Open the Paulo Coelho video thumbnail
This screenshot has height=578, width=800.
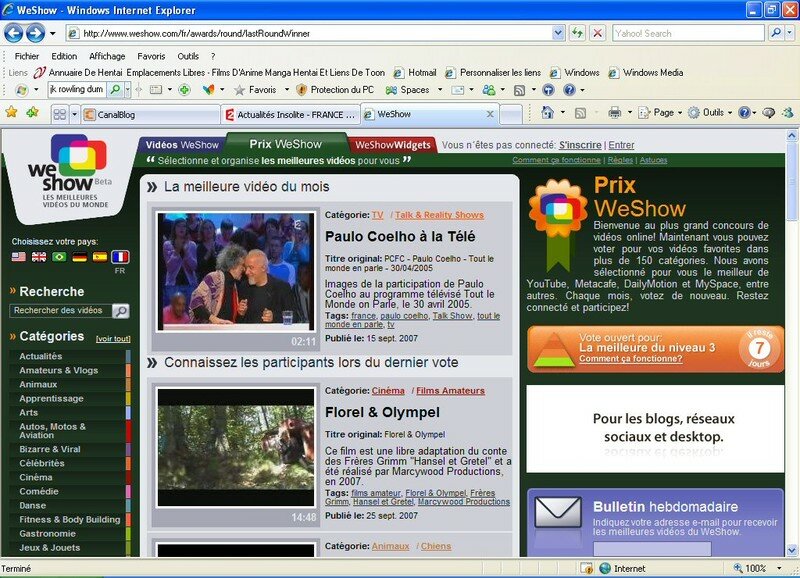tap(236, 271)
